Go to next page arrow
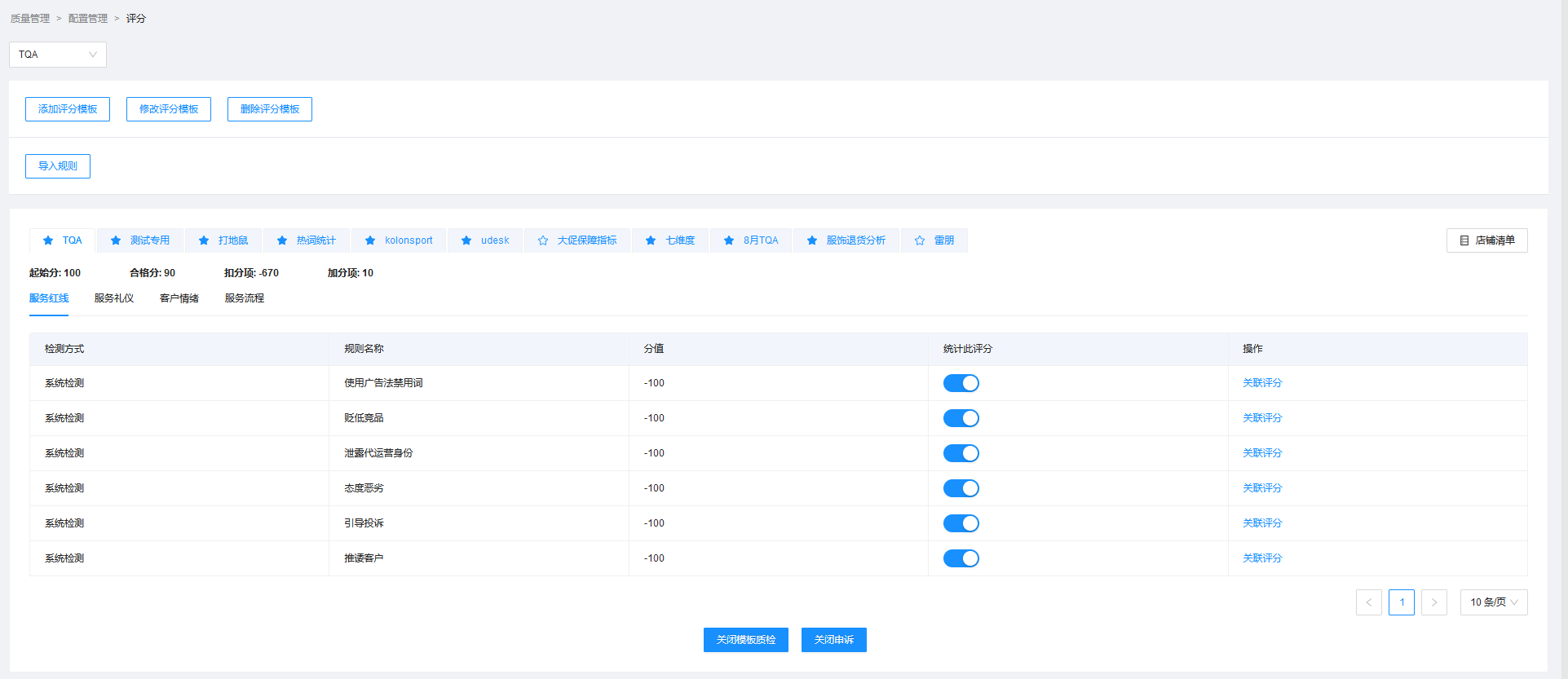 [1434, 602]
